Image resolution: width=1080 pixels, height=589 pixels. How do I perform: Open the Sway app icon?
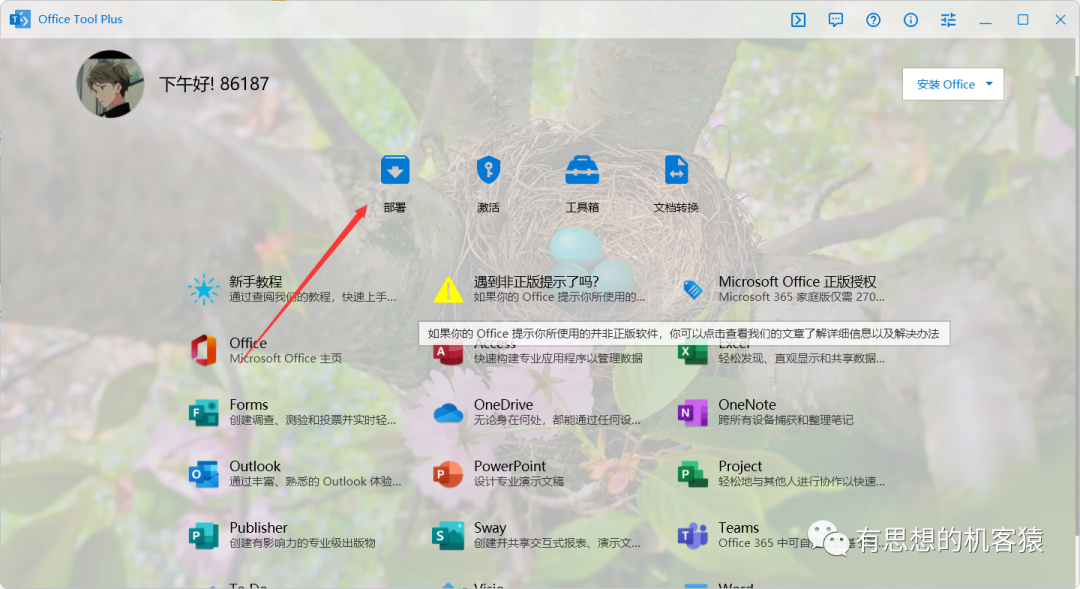tap(448, 535)
